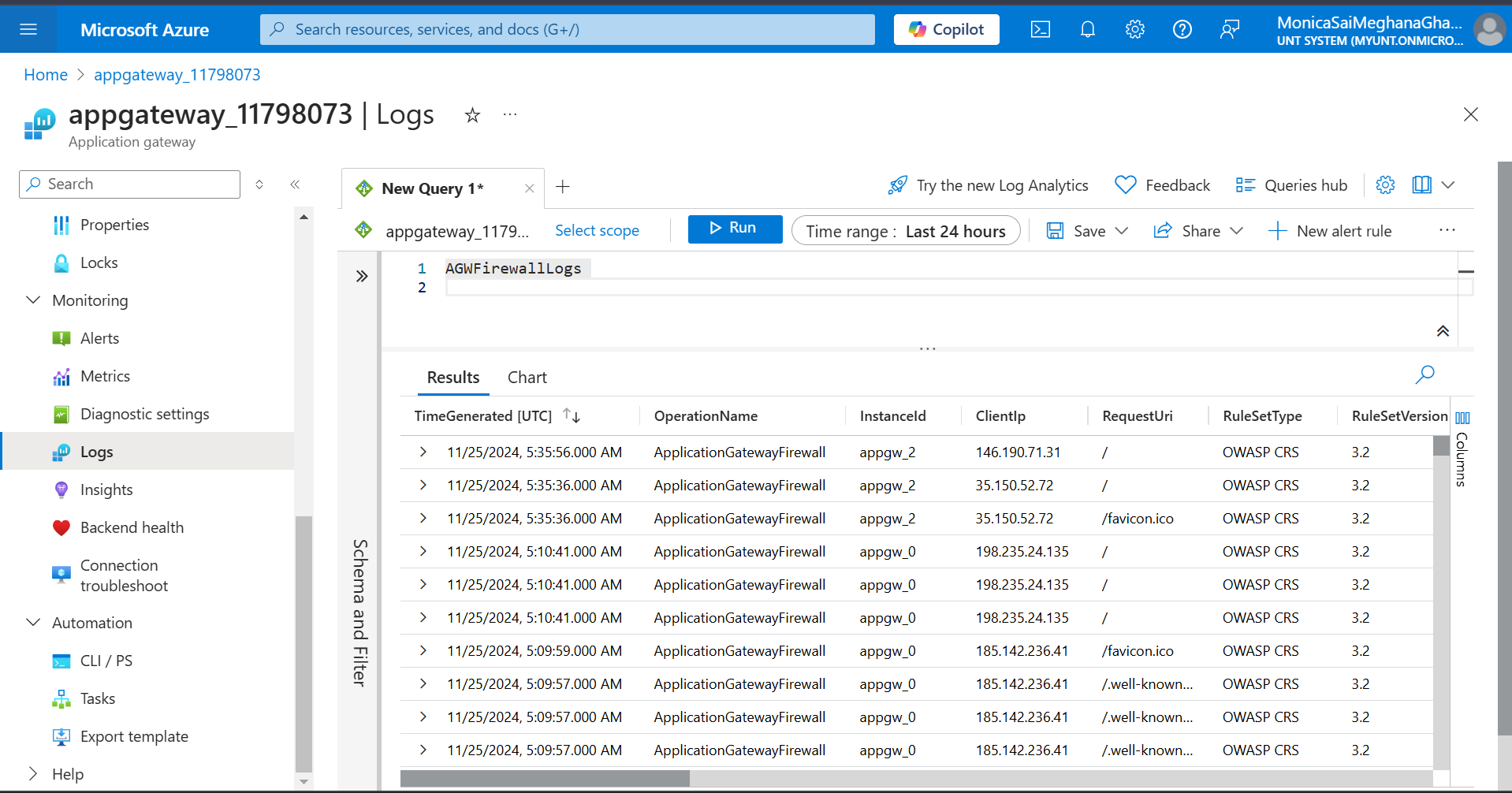Image resolution: width=1512 pixels, height=793 pixels.
Task: Open the header feedback person icon
Action: pyautogui.click(x=1230, y=29)
